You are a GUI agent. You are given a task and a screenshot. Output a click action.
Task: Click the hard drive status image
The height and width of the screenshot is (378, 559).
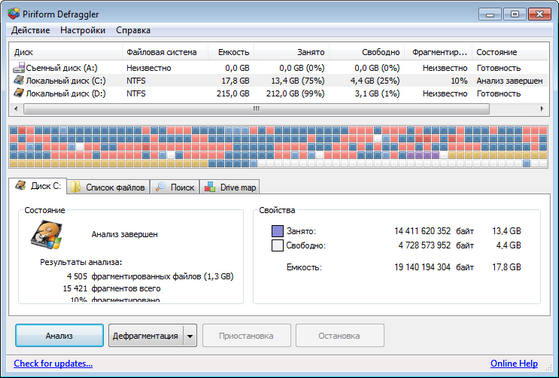click(x=47, y=235)
